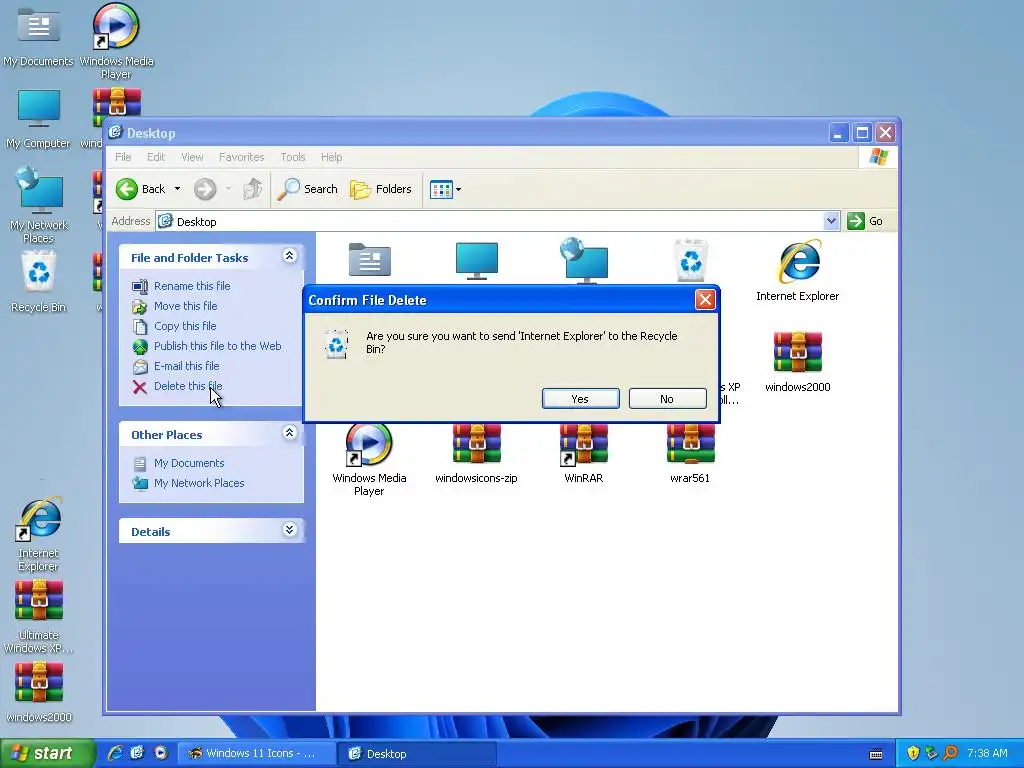Open the Help menu

click(331, 157)
